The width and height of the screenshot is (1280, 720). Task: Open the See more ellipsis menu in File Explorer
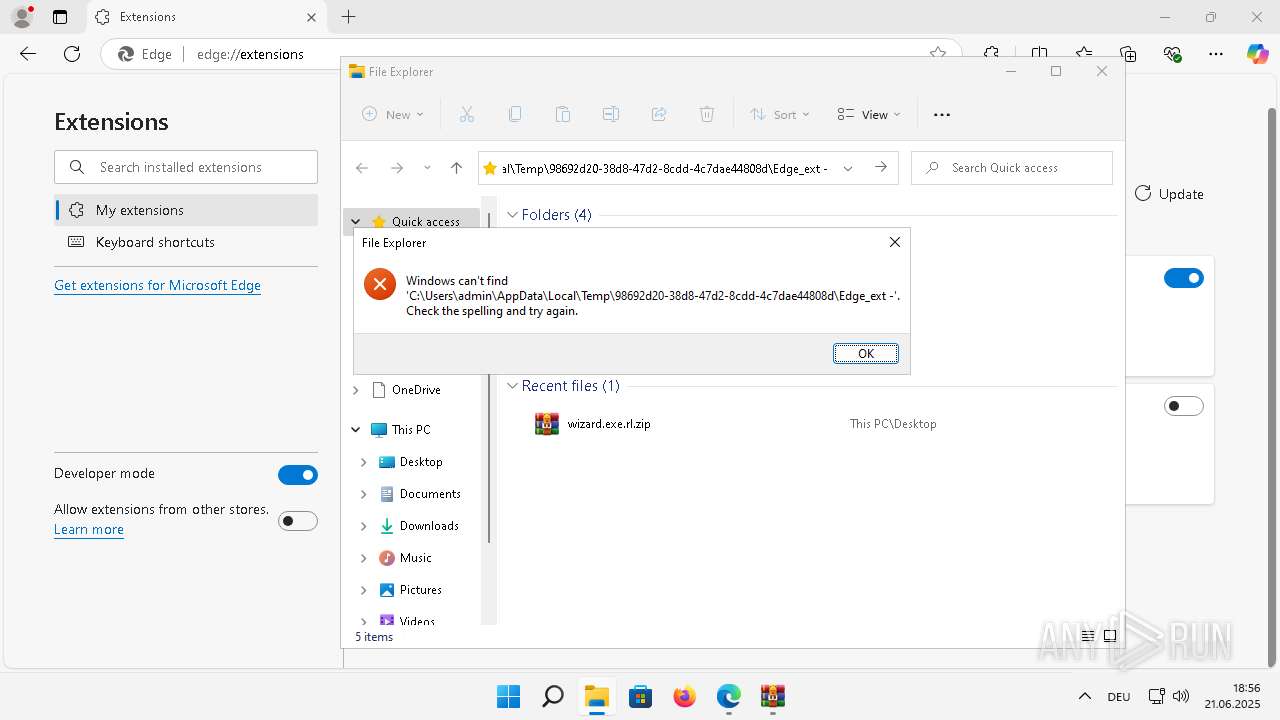(941, 114)
